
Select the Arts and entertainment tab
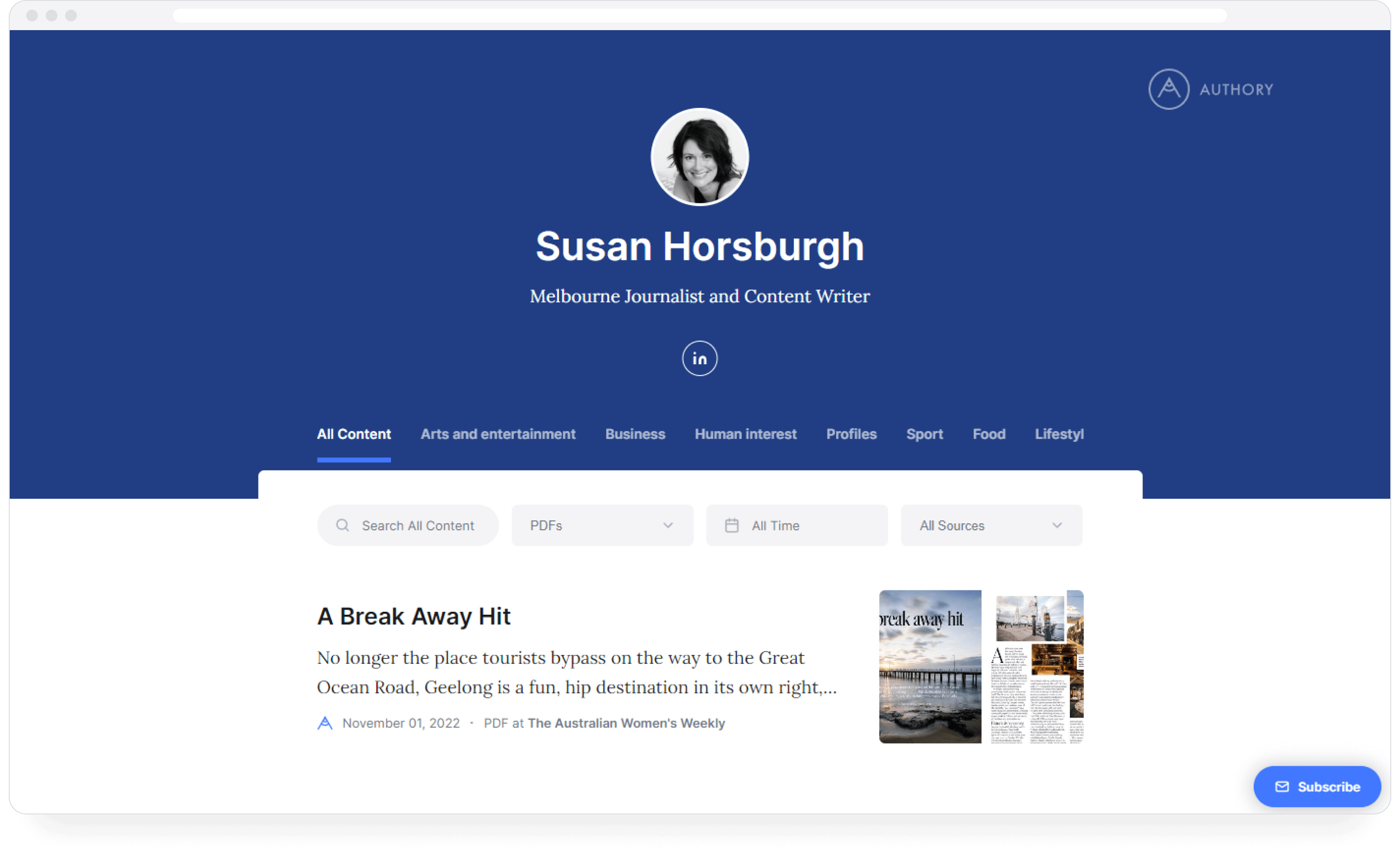tap(497, 433)
